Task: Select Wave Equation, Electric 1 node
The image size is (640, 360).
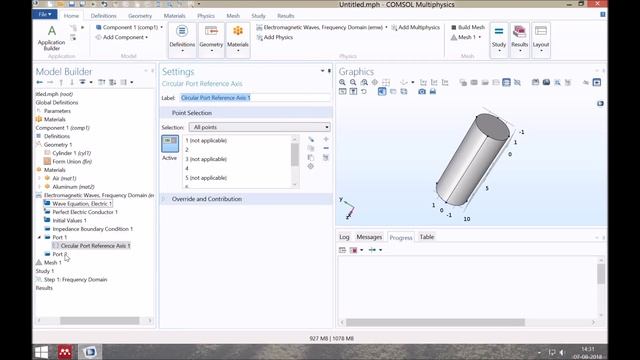Action: coord(82,204)
